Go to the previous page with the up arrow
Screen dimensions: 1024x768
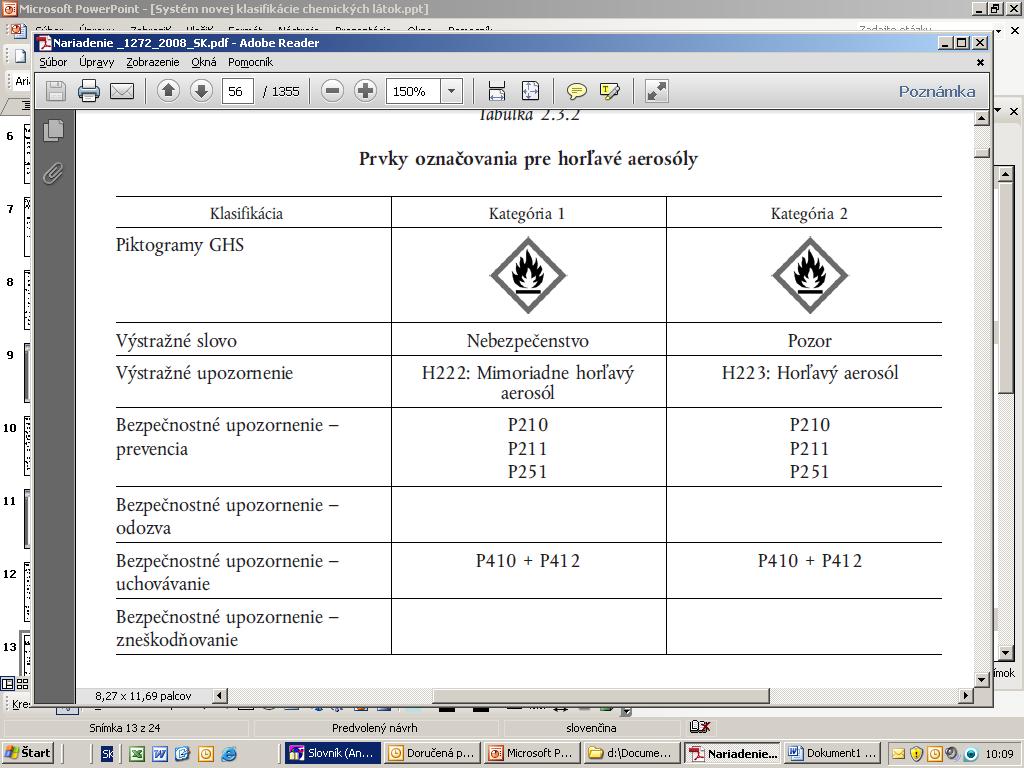click(x=168, y=91)
